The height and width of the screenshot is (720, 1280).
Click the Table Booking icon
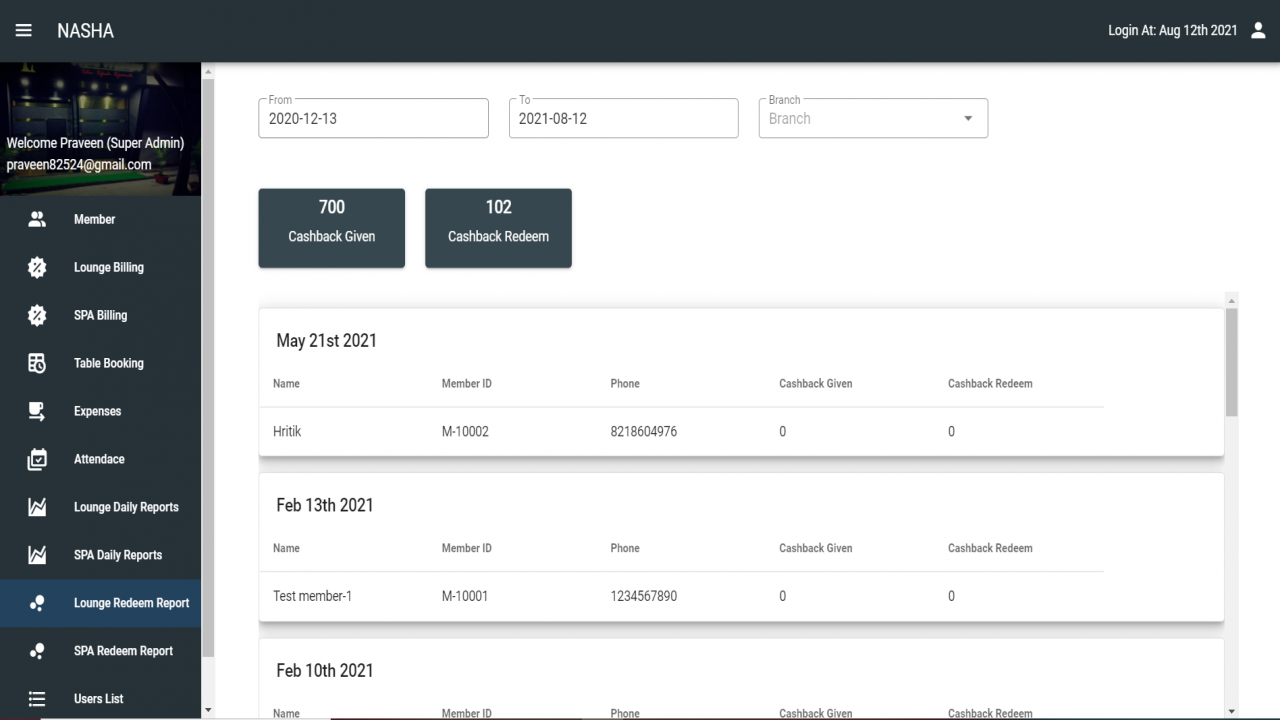[37, 363]
